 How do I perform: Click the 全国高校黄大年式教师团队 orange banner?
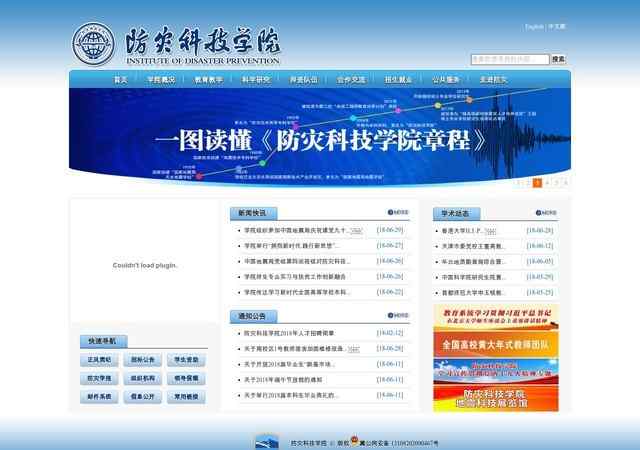[x=496, y=345]
